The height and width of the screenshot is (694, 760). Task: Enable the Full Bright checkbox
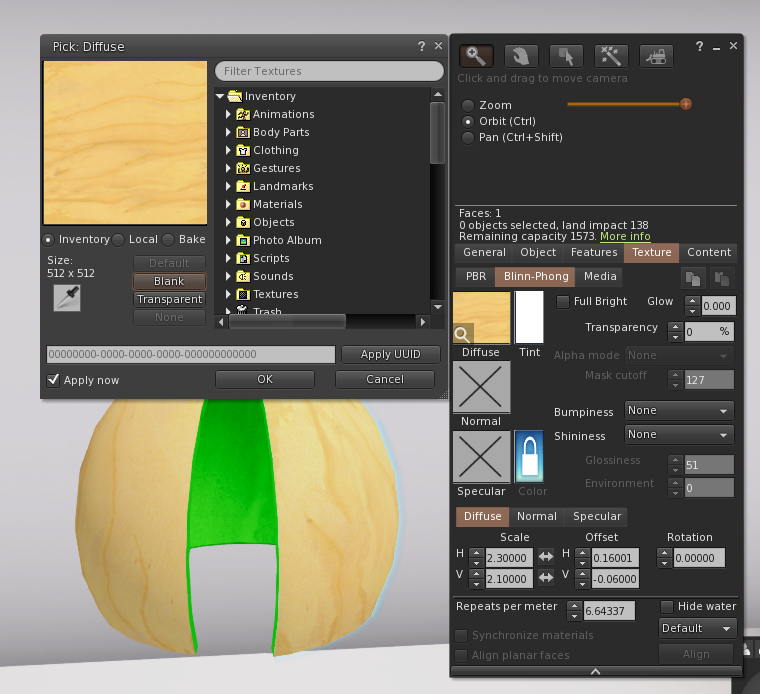(563, 301)
